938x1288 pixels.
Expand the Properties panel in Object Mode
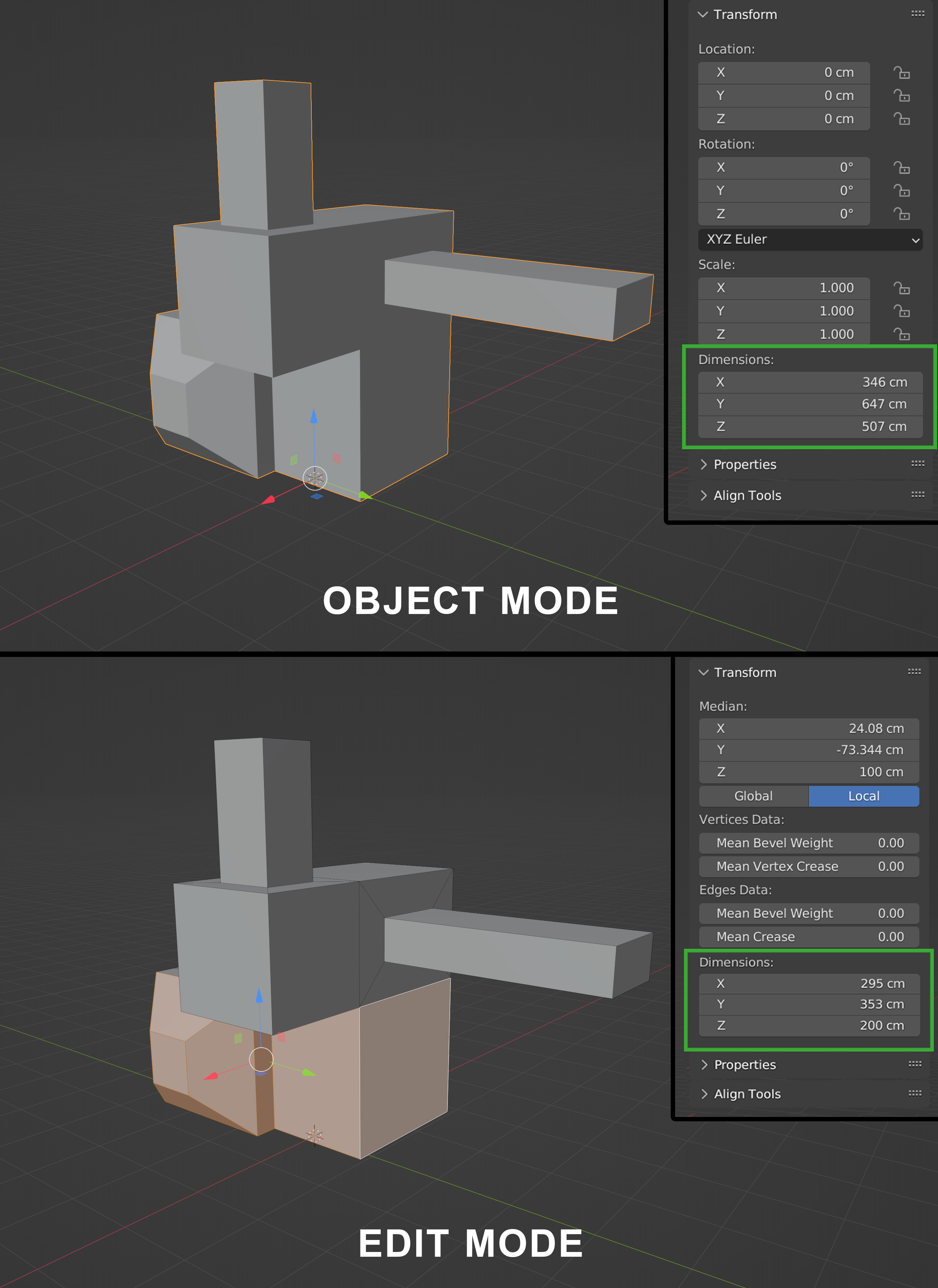pos(744,464)
